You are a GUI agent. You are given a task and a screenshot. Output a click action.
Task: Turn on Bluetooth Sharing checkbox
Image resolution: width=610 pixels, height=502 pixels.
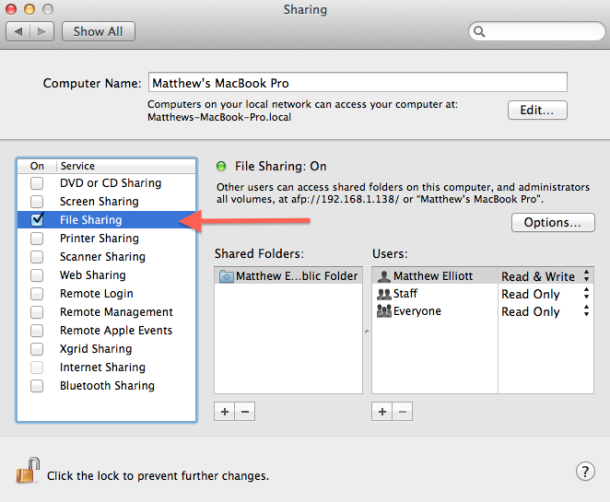[x=37, y=386]
